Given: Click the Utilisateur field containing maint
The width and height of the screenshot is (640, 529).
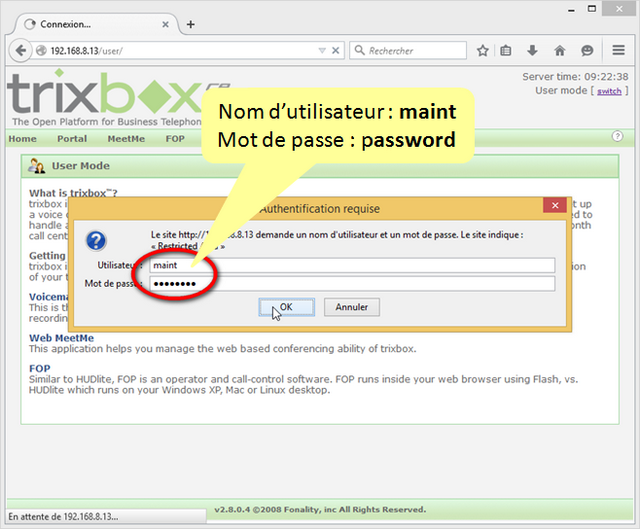Looking at the screenshot, I should tap(352, 265).
